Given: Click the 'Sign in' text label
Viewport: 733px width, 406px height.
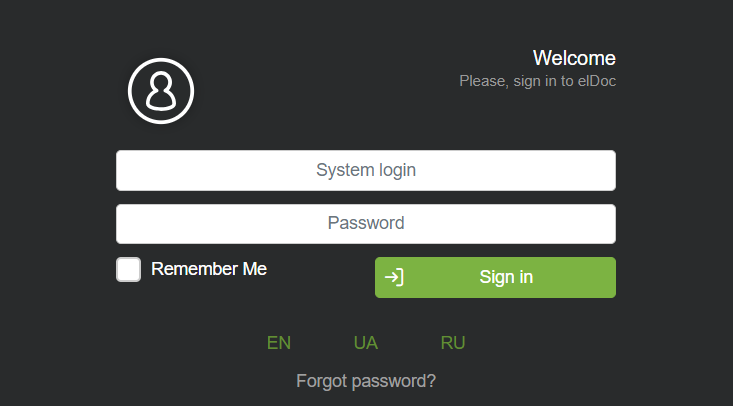Looking at the screenshot, I should click(x=506, y=277).
